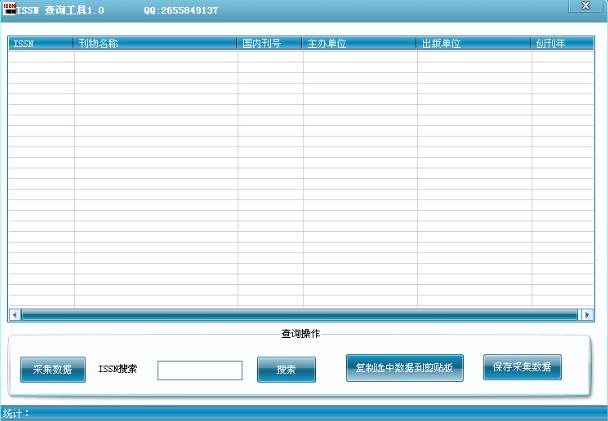This screenshot has height=421, width=608.
Task: Click the 创刊年 column header
Action: click(562, 43)
